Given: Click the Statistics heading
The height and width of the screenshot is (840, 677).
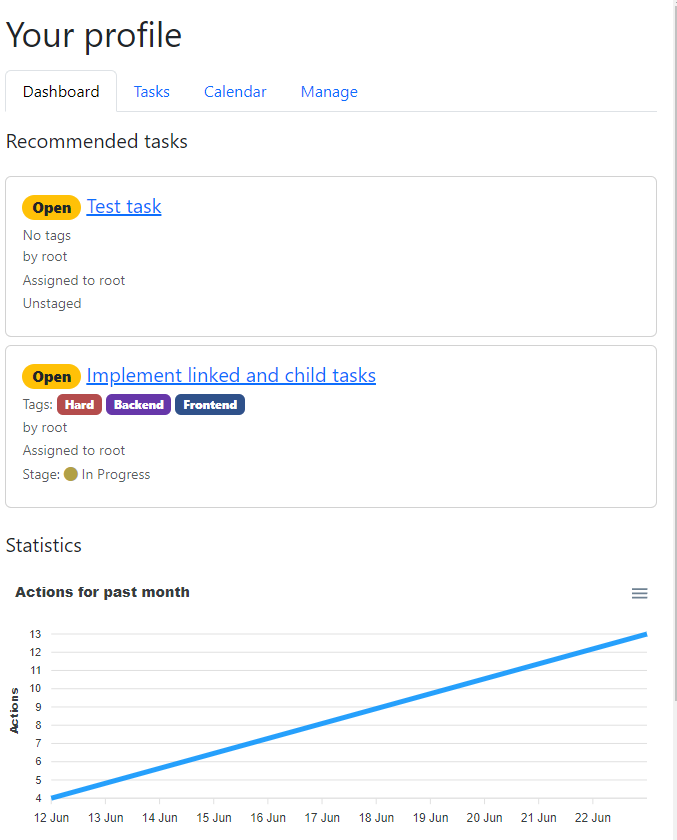Looking at the screenshot, I should pyautogui.click(x=44, y=546).
